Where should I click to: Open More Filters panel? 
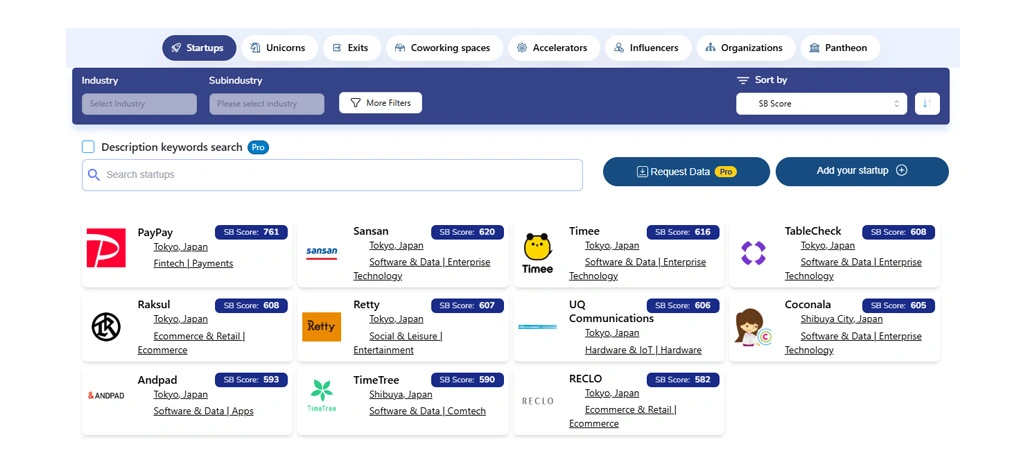pos(380,103)
